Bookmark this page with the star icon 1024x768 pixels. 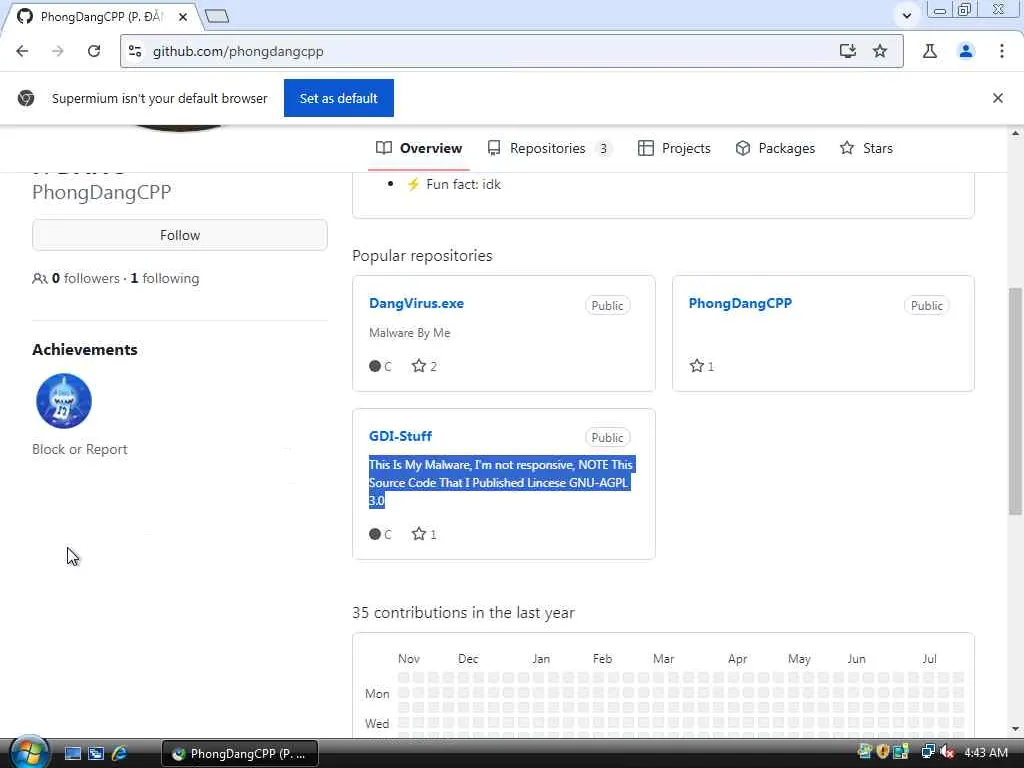pyautogui.click(x=880, y=51)
